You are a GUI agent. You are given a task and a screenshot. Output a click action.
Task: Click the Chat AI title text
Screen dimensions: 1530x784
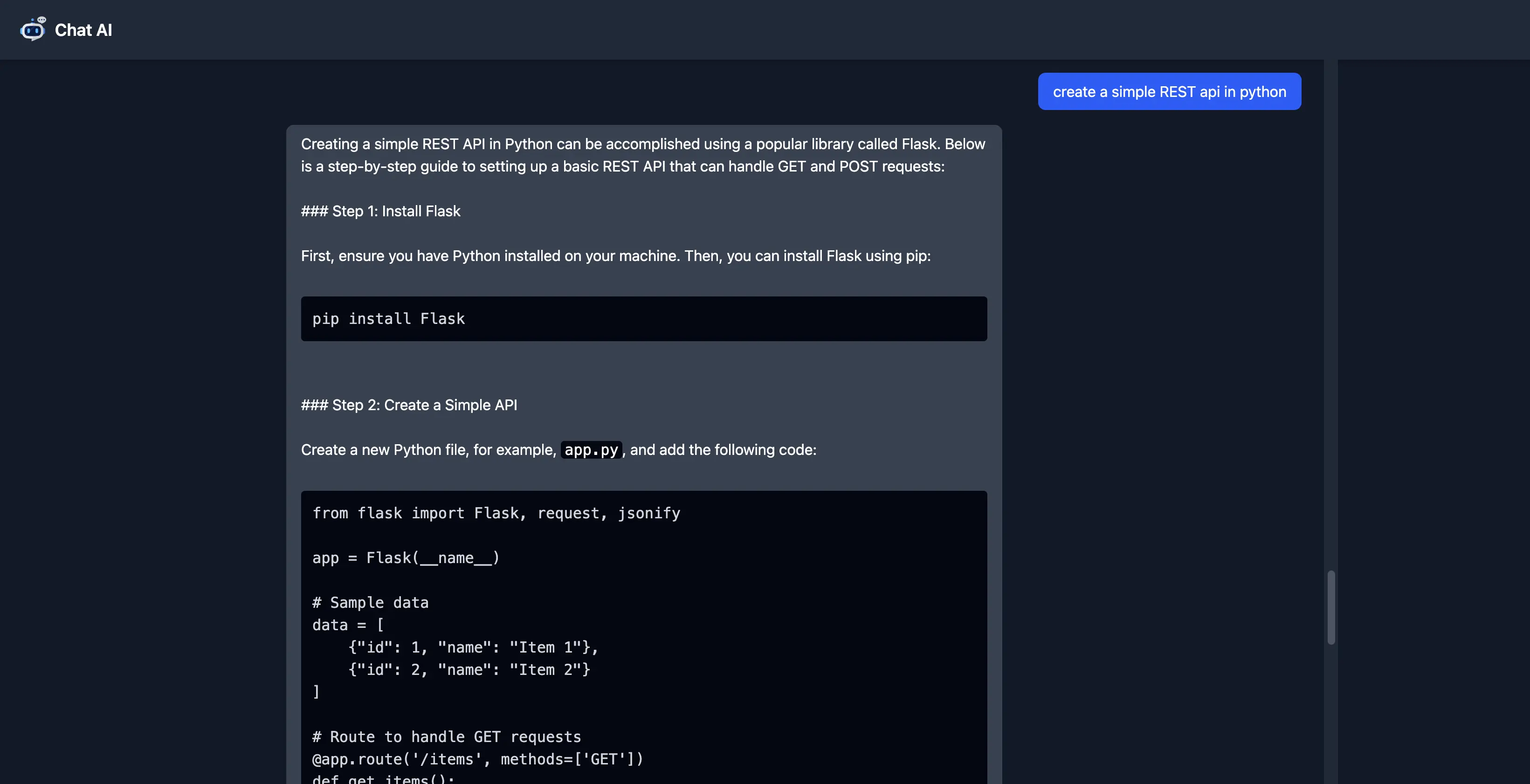(83, 30)
